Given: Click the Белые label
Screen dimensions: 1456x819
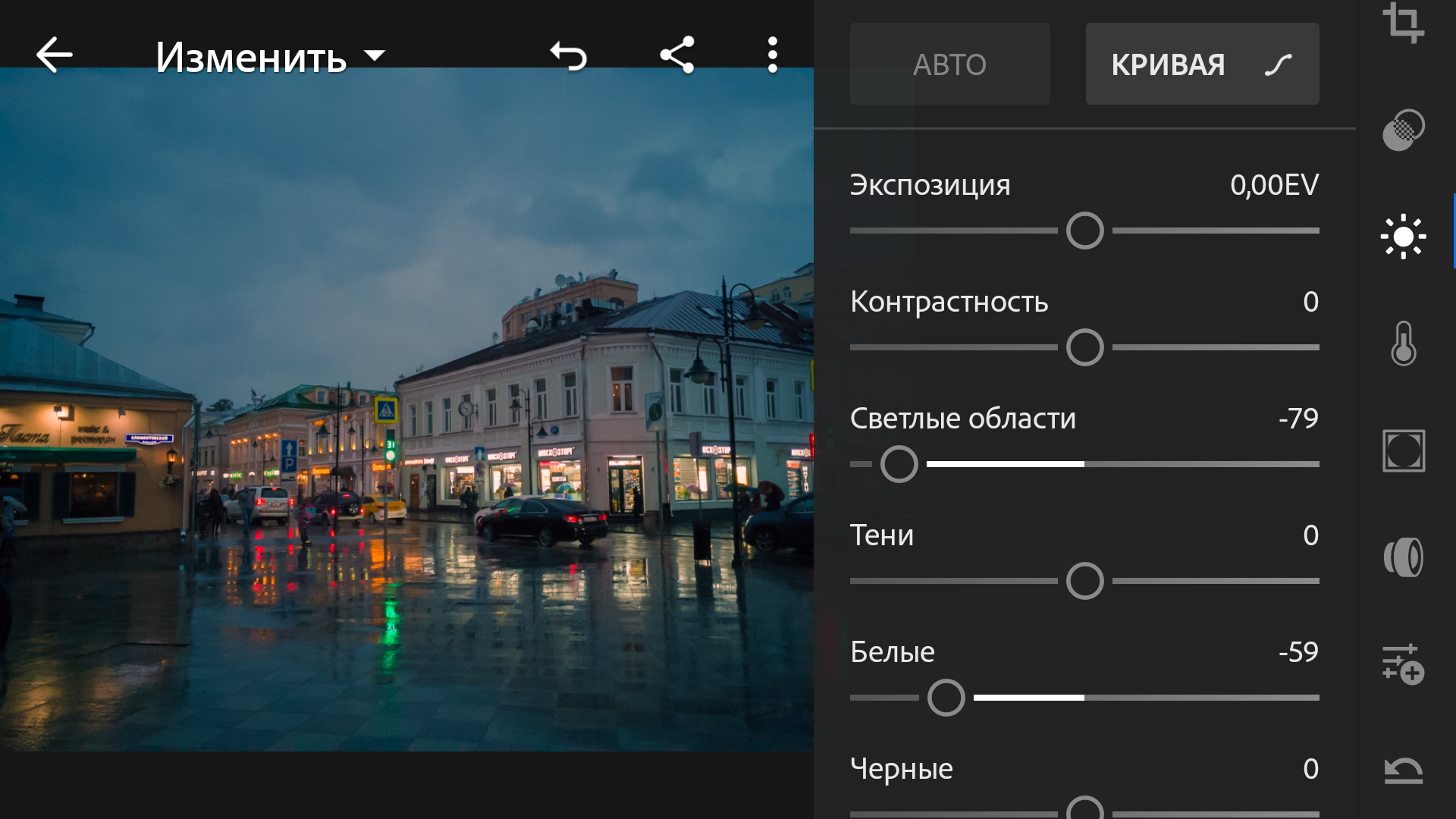Looking at the screenshot, I should click(892, 652).
